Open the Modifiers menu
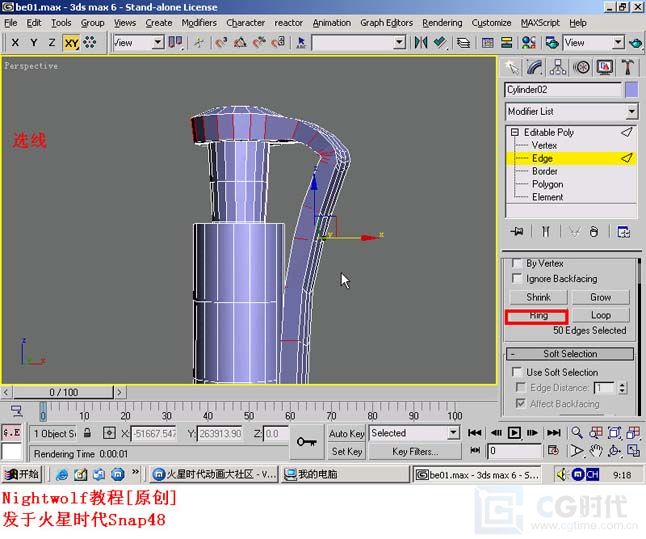Viewport: 646px width, 539px height. pyautogui.click(x=199, y=23)
